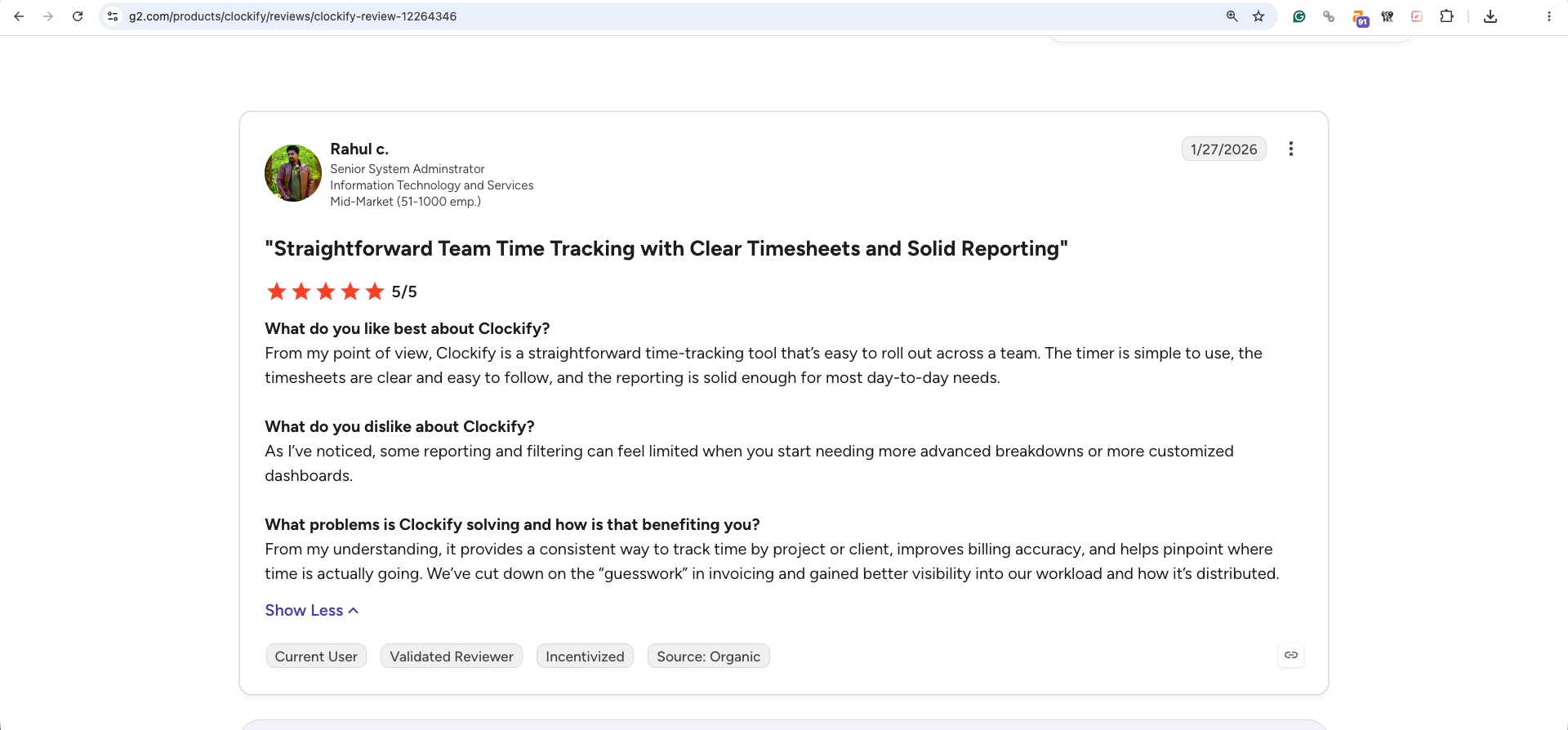Bookmark this page with the star icon

[1258, 16]
